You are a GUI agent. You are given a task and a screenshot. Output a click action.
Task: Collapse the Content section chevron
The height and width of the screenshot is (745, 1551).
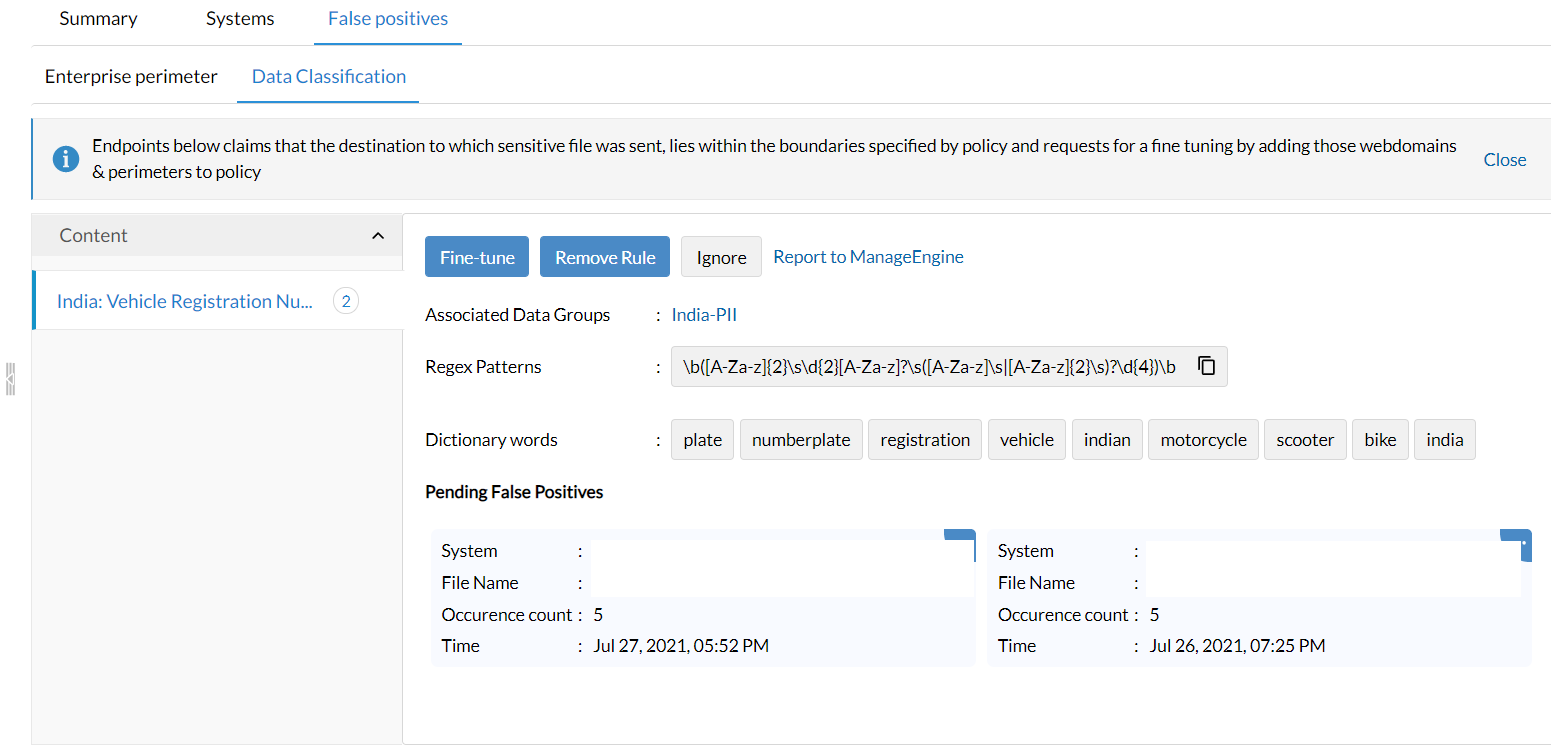pos(377,236)
